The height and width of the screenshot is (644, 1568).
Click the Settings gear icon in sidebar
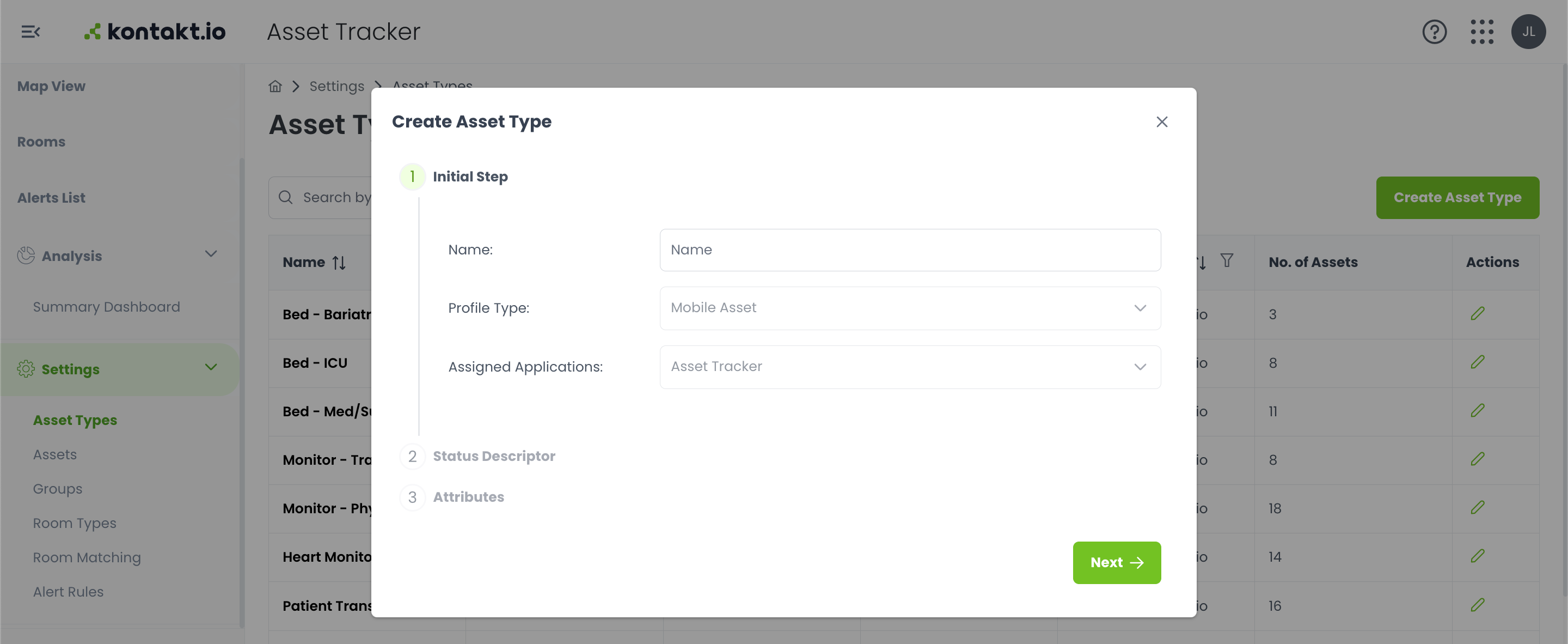coord(26,369)
